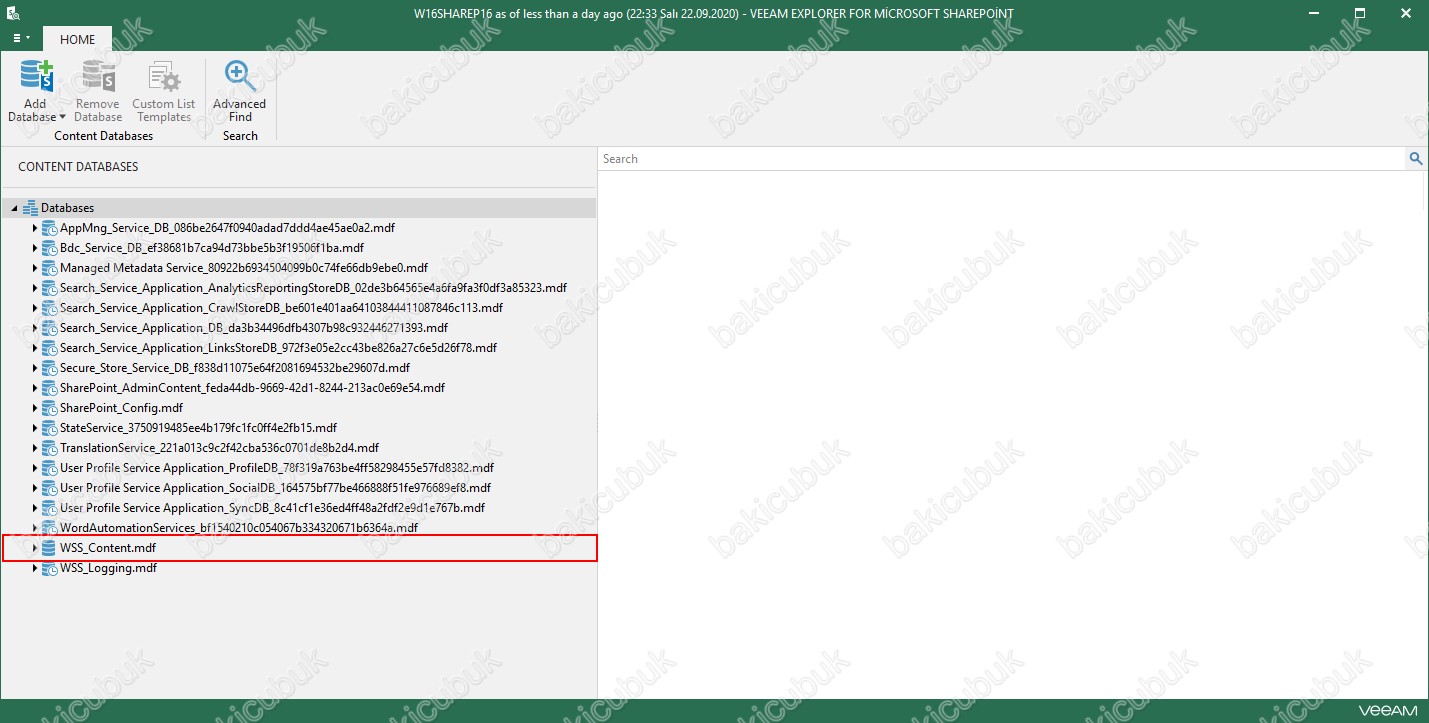Select the TranslationService_221a013c database label
This screenshot has height=723, width=1429.
[x=219, y=448]
